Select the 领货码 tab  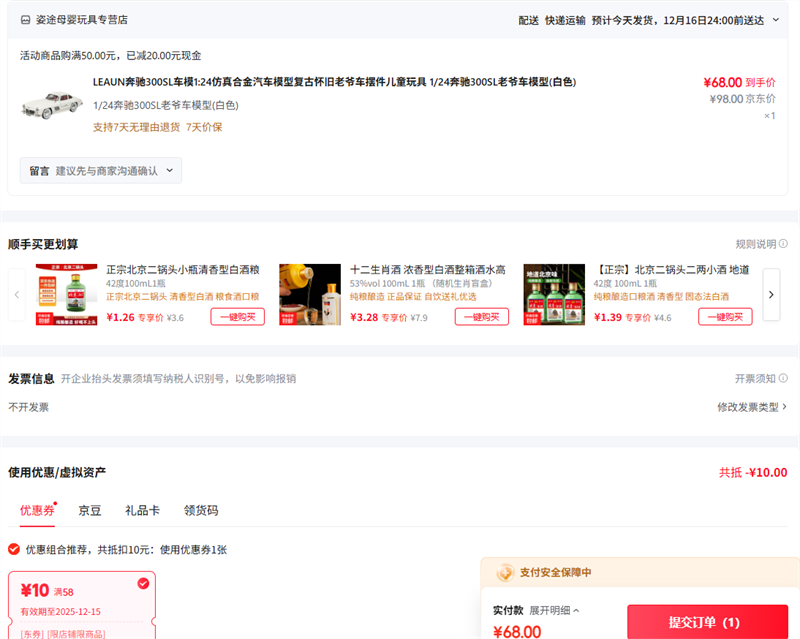point(201,510)
